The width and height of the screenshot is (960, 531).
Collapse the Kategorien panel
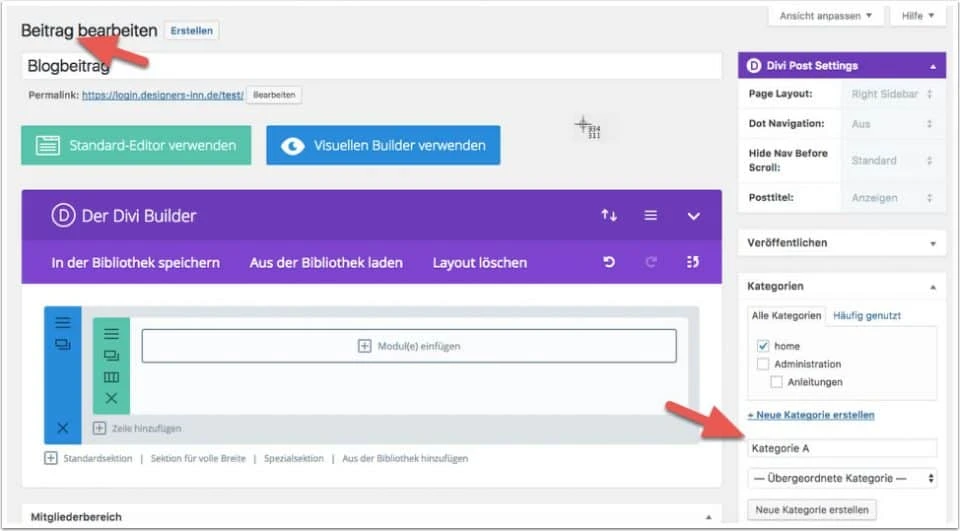(x=933, y=287)
